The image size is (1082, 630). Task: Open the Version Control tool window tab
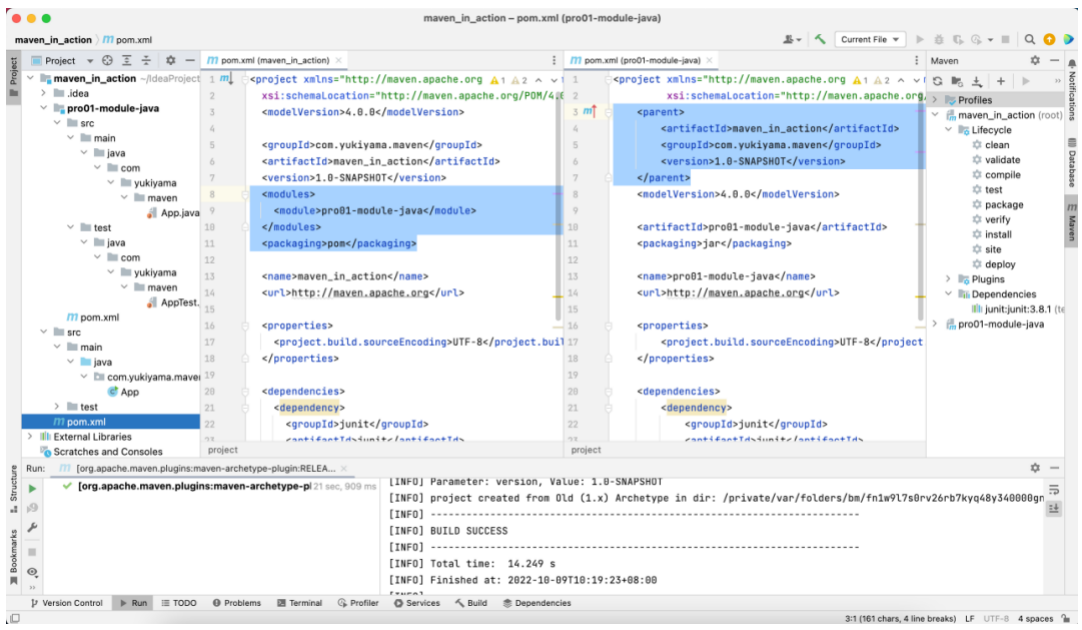tap(66, 603)
